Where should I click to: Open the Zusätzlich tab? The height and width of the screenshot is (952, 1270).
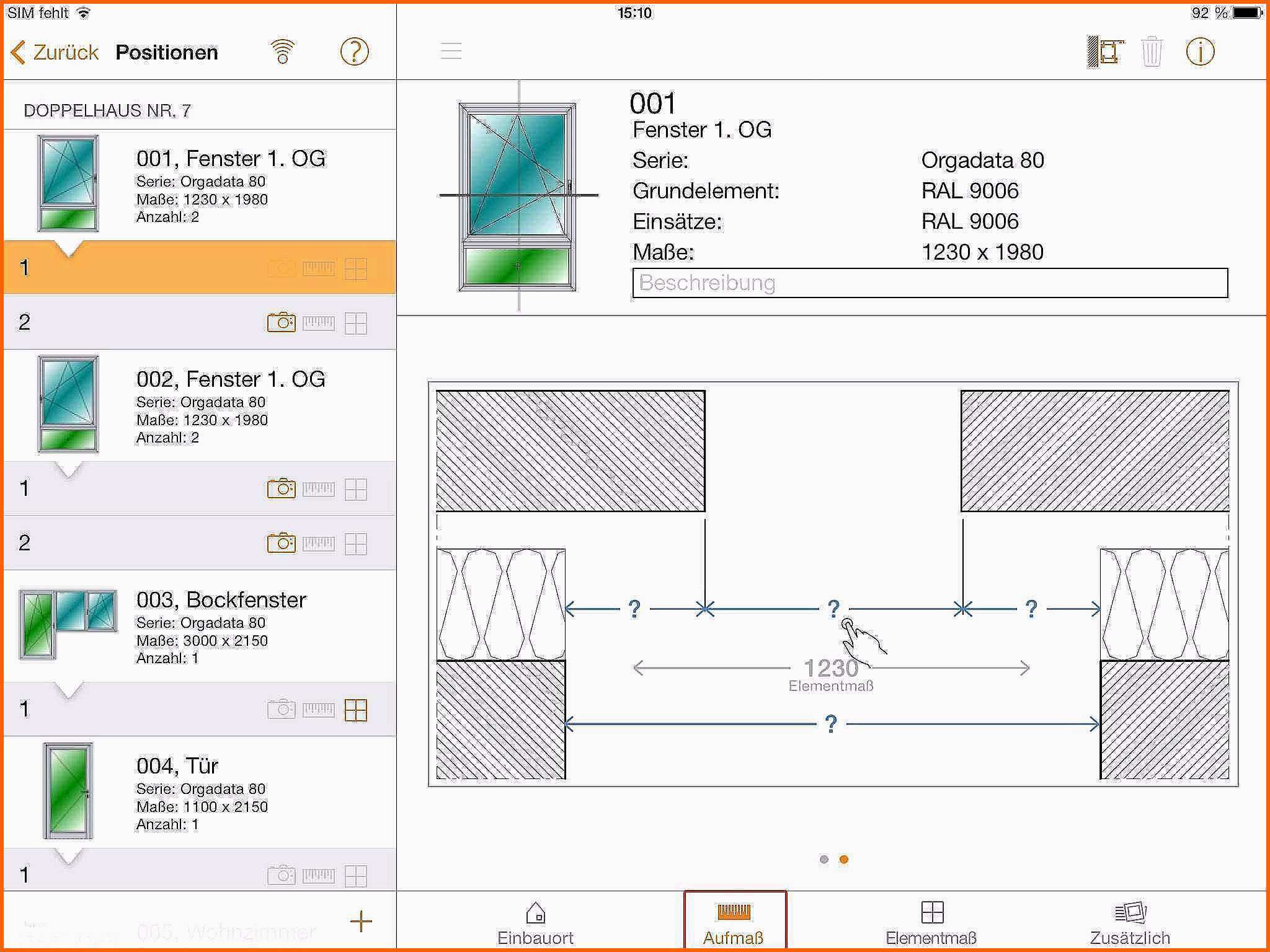point(1129,923)
